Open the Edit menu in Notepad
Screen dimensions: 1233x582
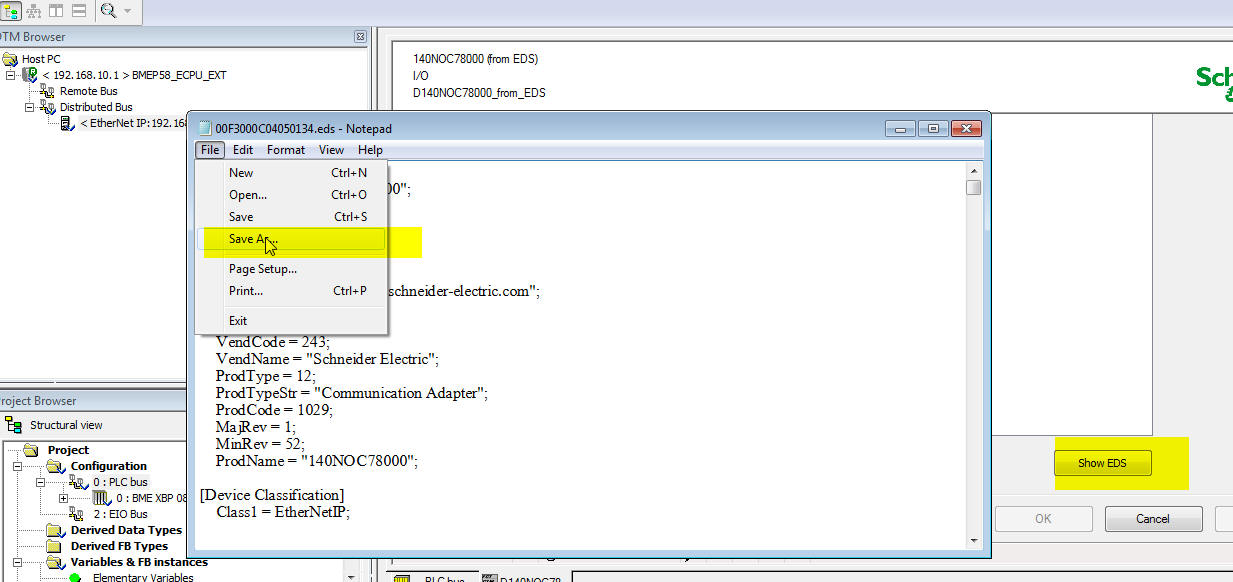pyautogui.click(x=243, y=150)
